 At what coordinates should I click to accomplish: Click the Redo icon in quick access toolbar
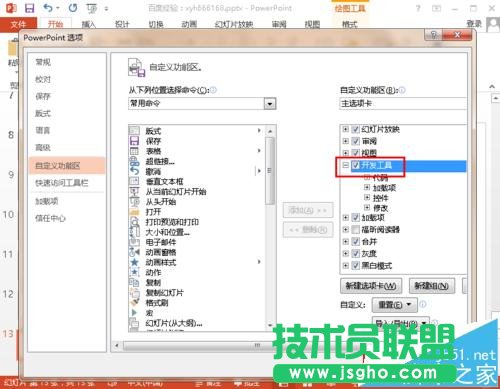click(73, 8)
